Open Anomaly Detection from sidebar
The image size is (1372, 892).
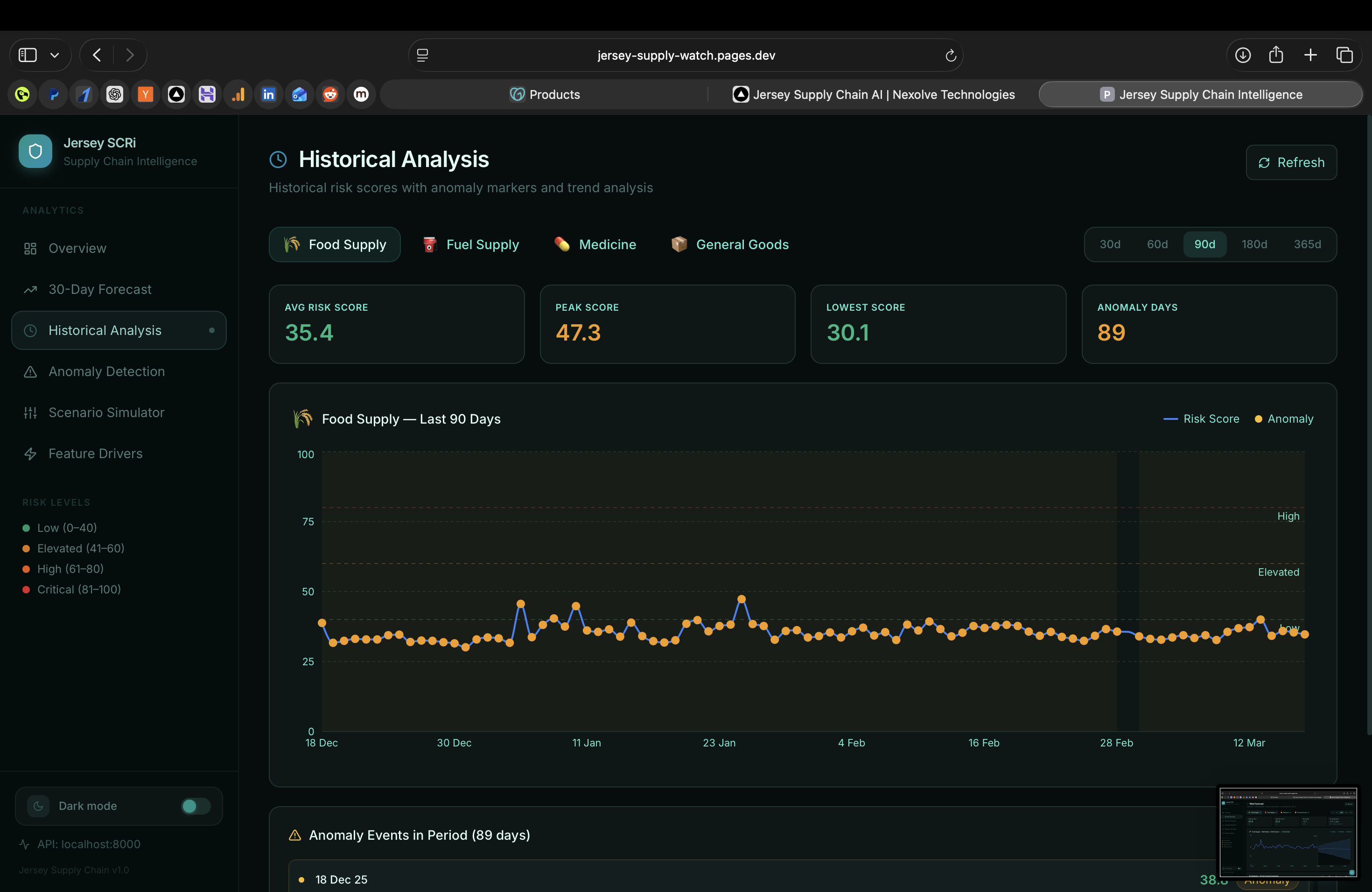coord(106,372)
